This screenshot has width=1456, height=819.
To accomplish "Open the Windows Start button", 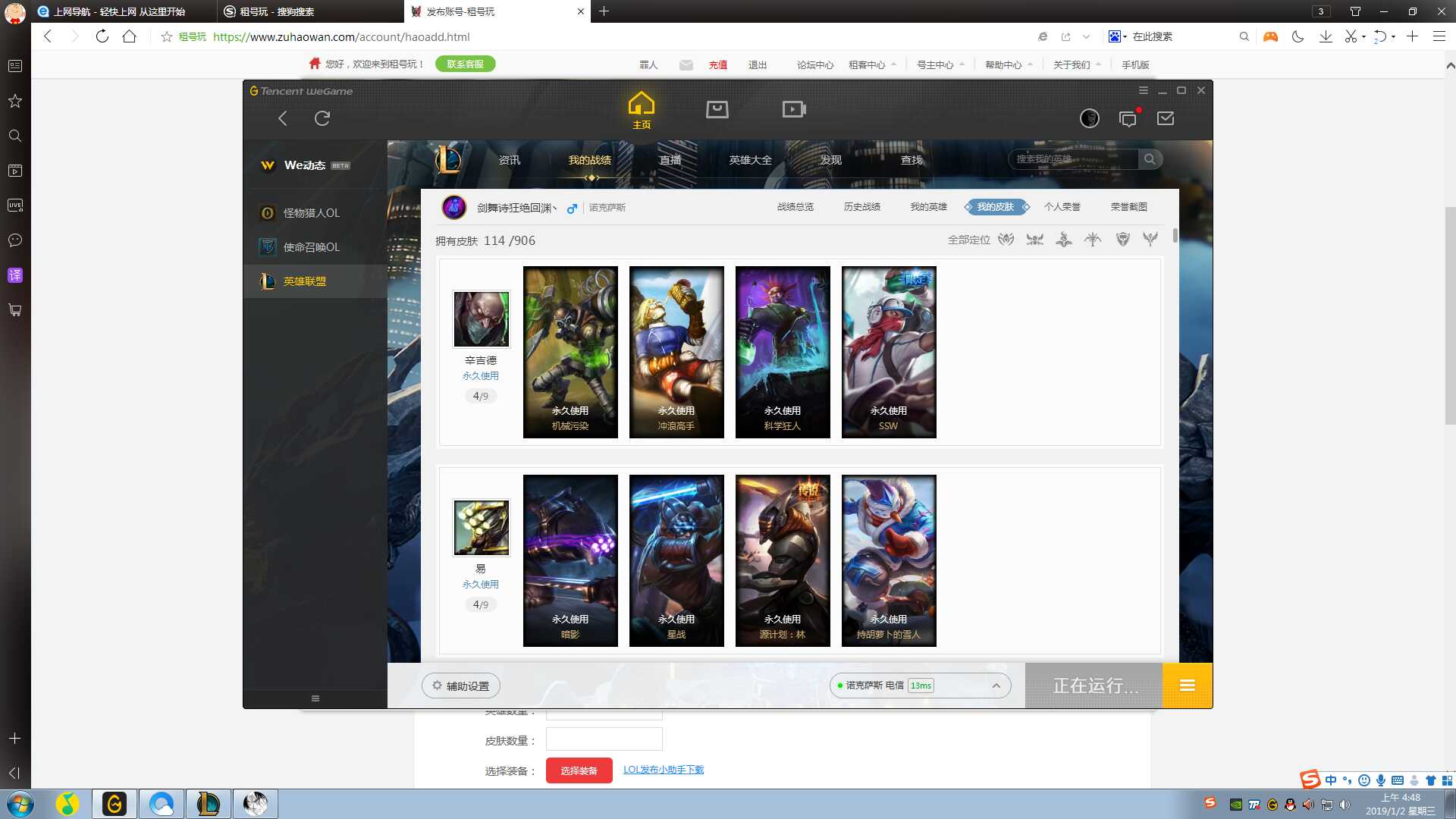I will 20,804.
